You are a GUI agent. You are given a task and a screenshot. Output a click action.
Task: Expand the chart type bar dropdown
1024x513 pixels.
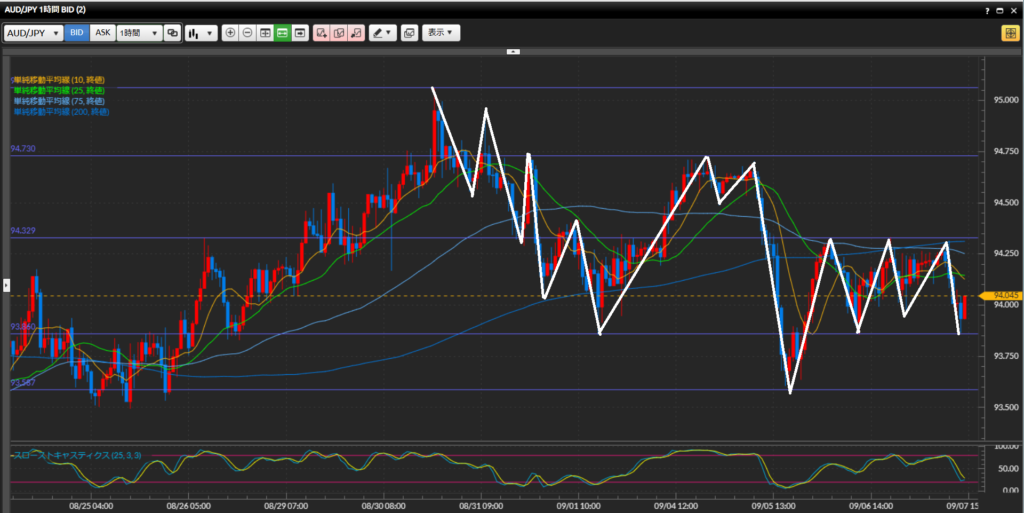tap(201, 33)
